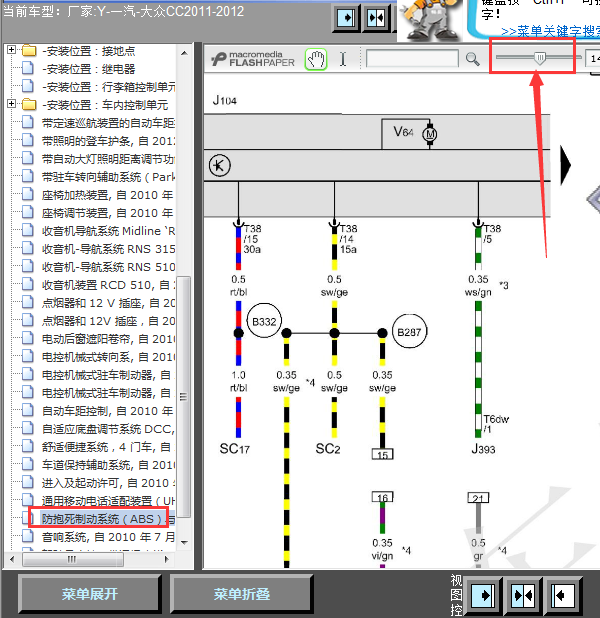Click the zoom percentage field

pyautogui.click(x=593, y=59)
